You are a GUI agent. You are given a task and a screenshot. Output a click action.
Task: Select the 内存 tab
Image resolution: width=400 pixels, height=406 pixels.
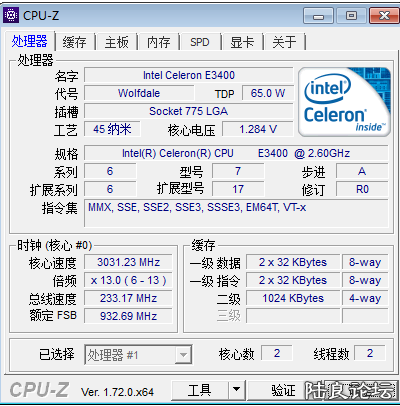159,42
